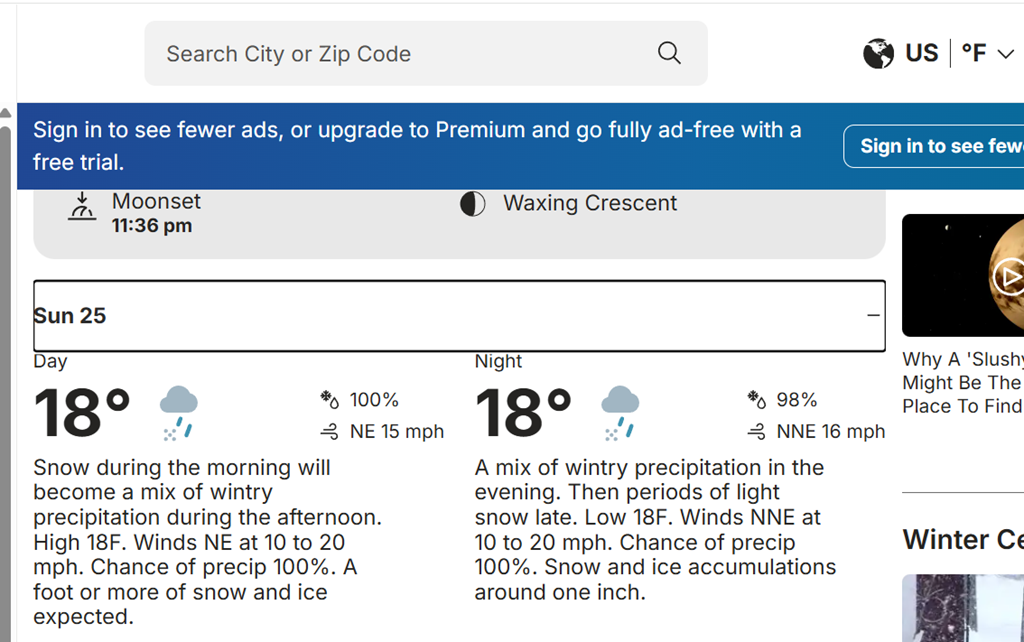Click the Day wintry mix weather icon

(178, 412)
